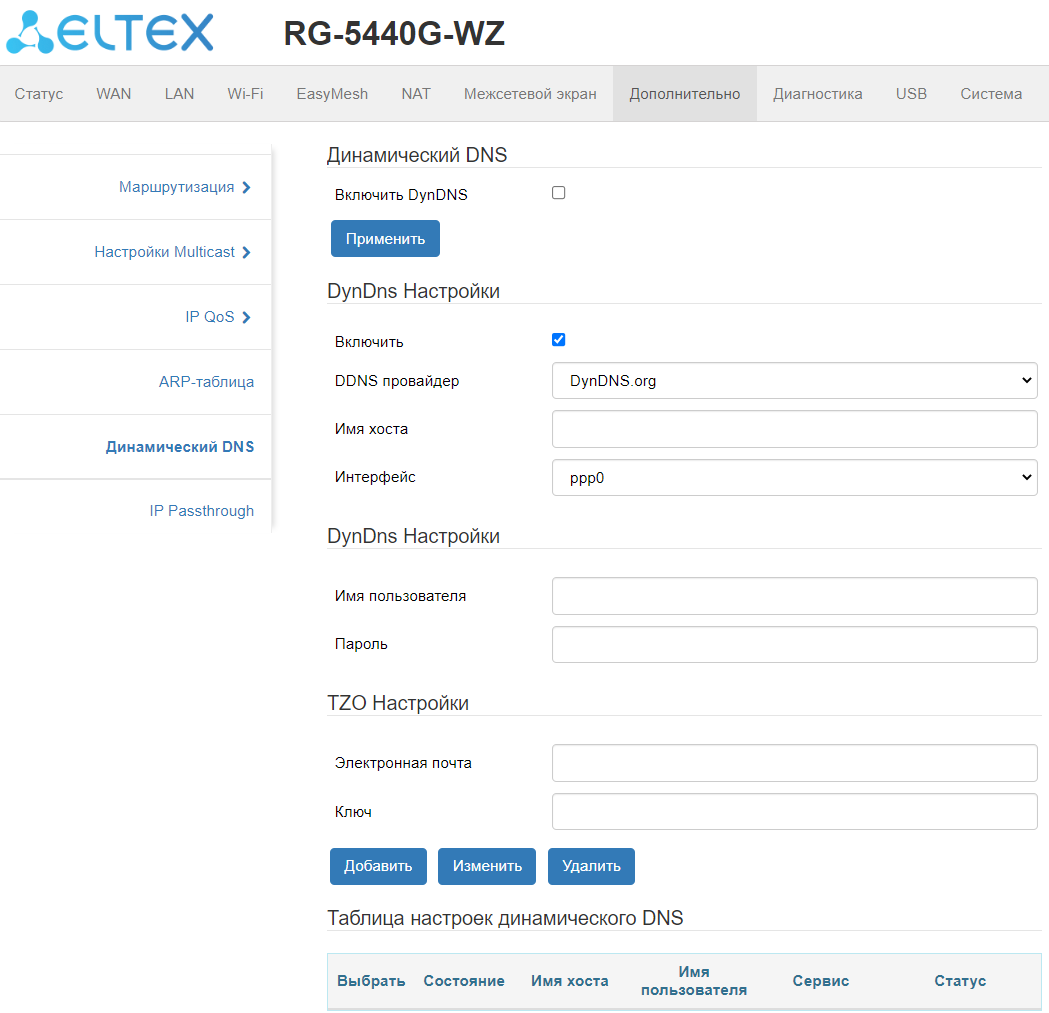Click the Добавить button
This screenshot has width=1049, height=1013.
click(x=378, y=866)
